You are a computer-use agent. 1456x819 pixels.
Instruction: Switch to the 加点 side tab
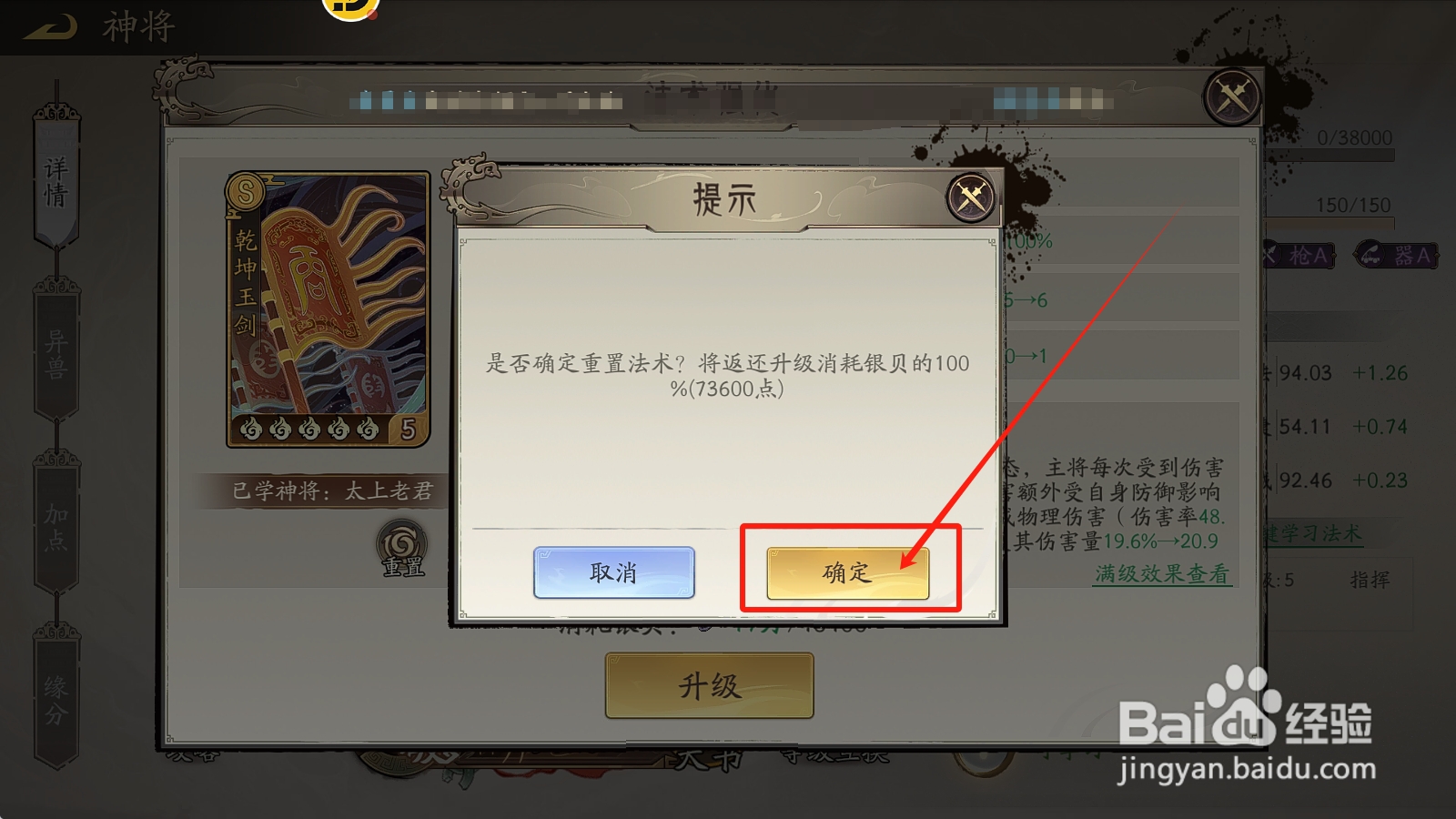pos(56,525)
